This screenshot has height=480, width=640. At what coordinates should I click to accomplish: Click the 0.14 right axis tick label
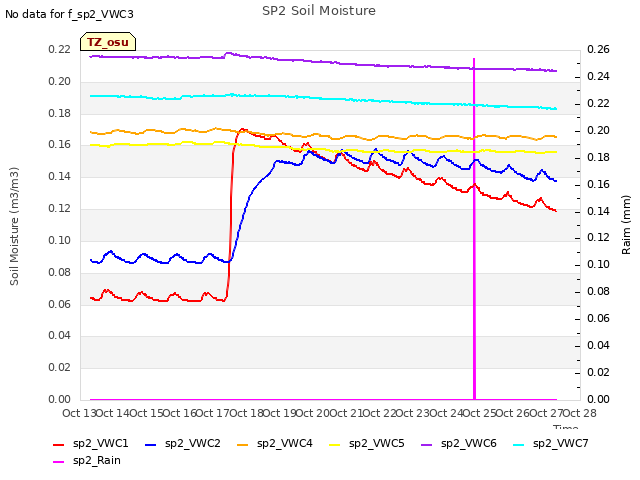pyautogui.click(x=598, y=211)
